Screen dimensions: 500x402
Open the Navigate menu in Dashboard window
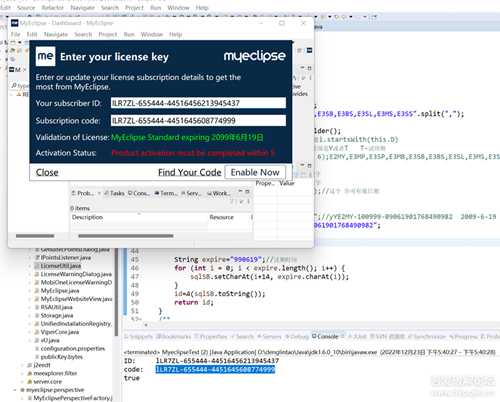tap(56, 34)
